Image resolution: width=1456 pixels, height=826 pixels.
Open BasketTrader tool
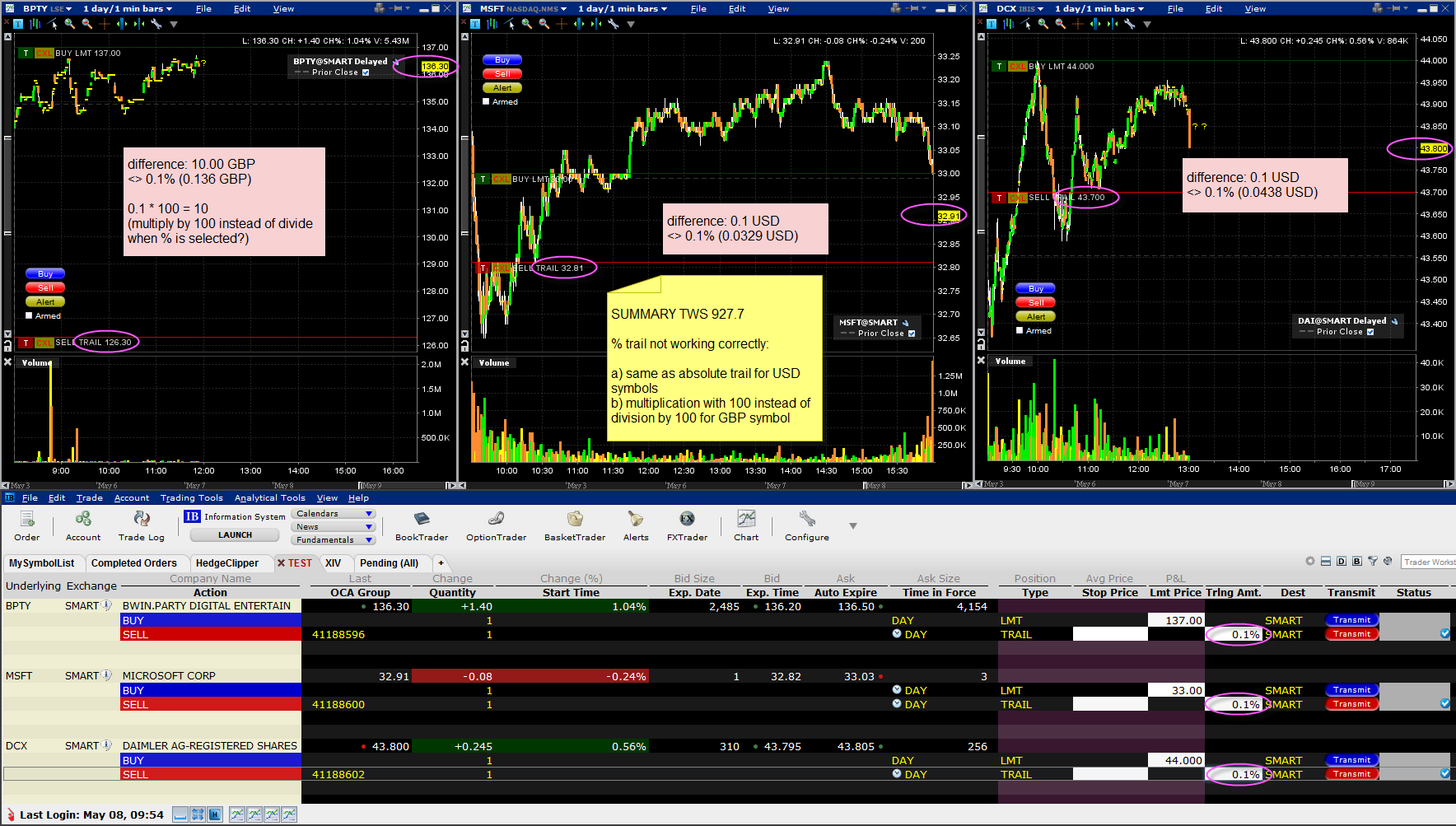click(575, 525)
